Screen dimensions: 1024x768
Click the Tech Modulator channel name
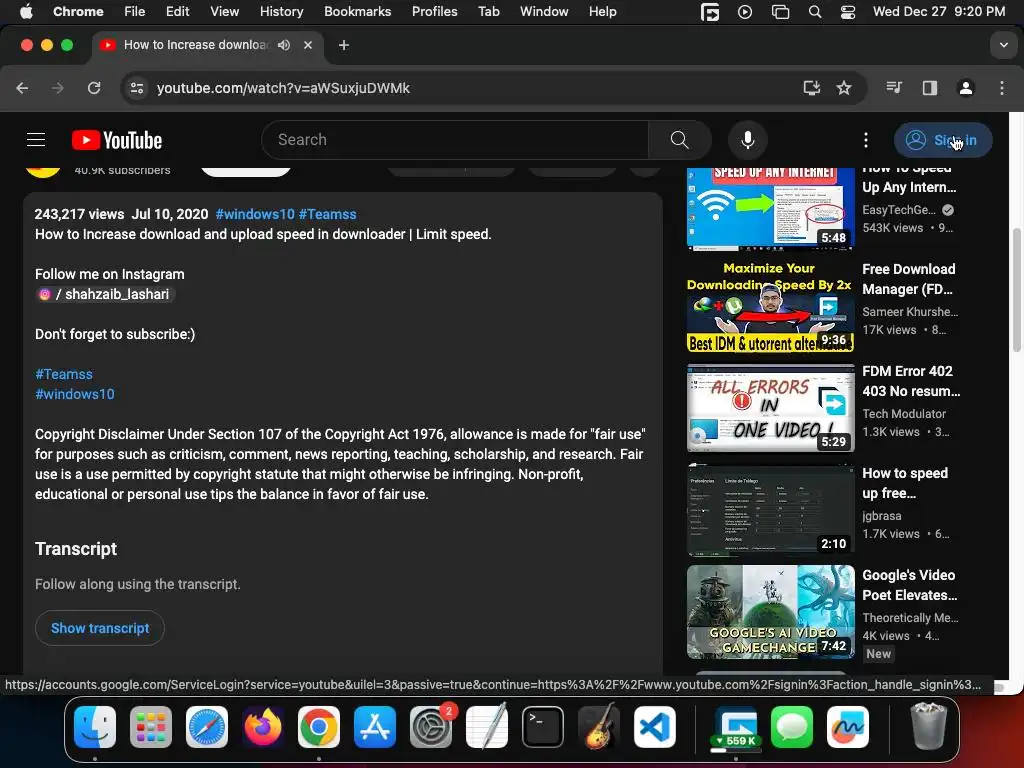click(904, 414)
